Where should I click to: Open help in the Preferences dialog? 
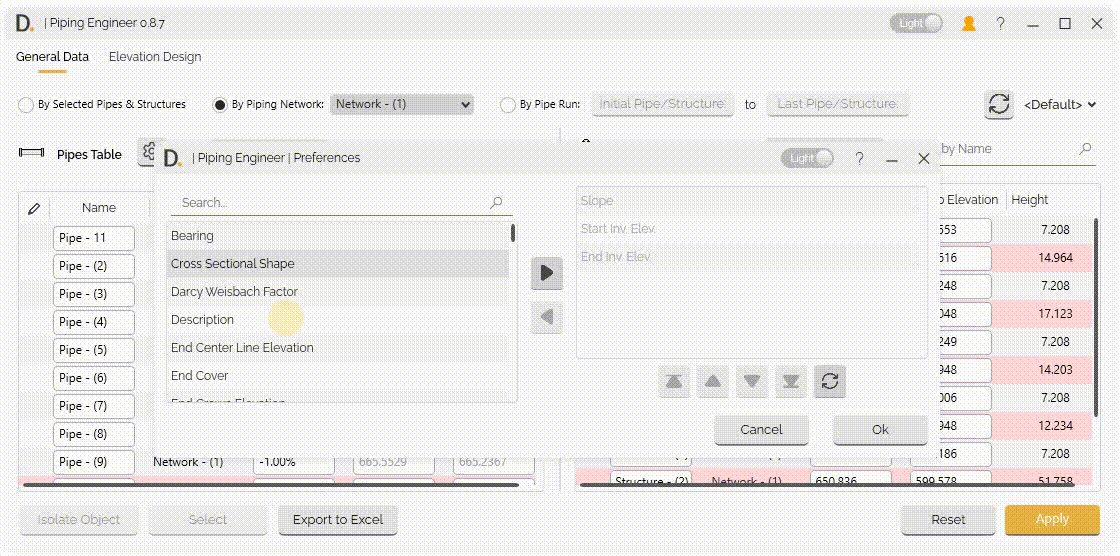pyautogui.click(x=859, y=159)
